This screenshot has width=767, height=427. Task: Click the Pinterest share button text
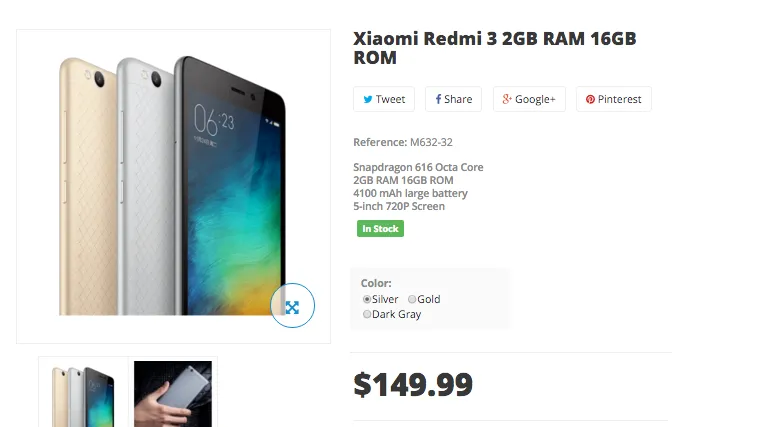[619, 99]
